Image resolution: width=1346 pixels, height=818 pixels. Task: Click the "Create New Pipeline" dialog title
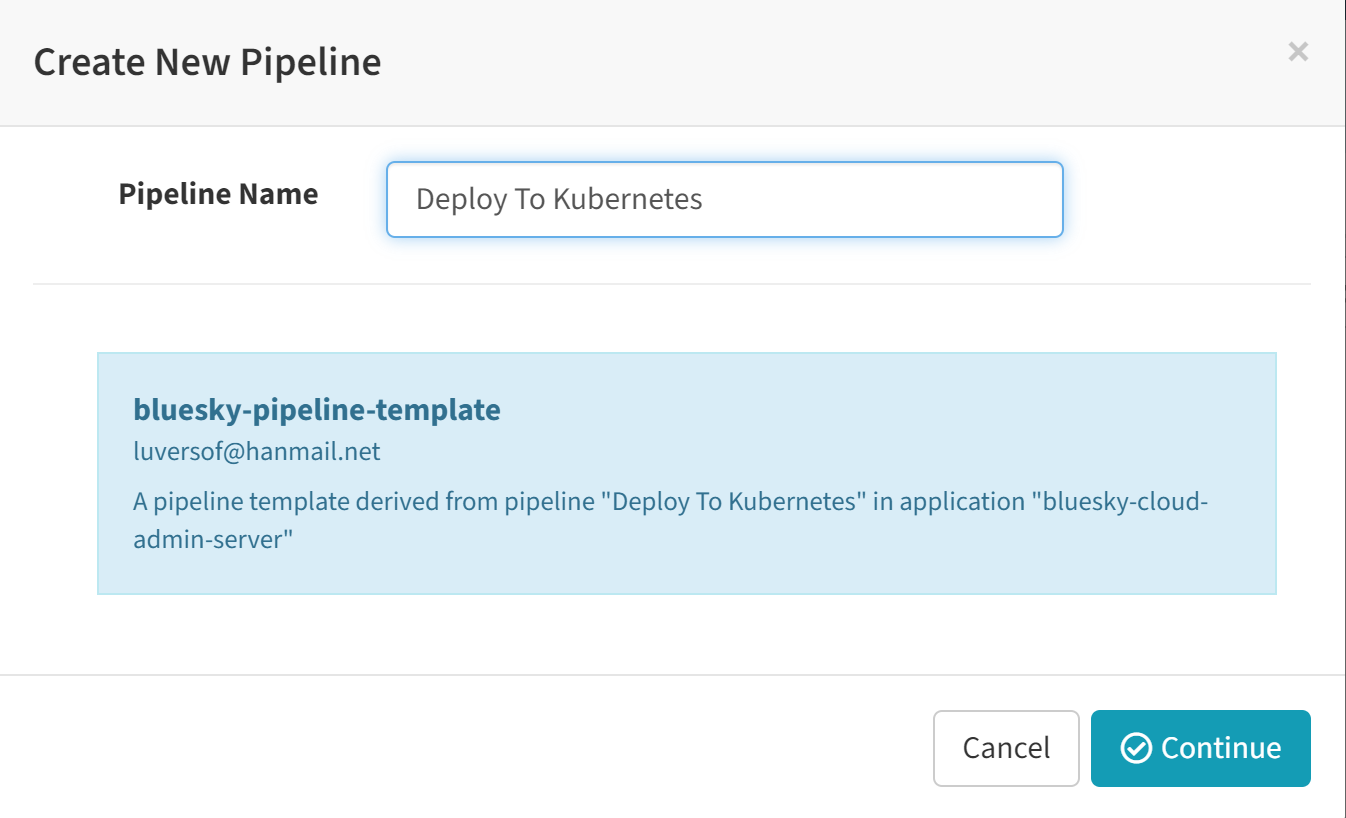click(x=207, y=62)
